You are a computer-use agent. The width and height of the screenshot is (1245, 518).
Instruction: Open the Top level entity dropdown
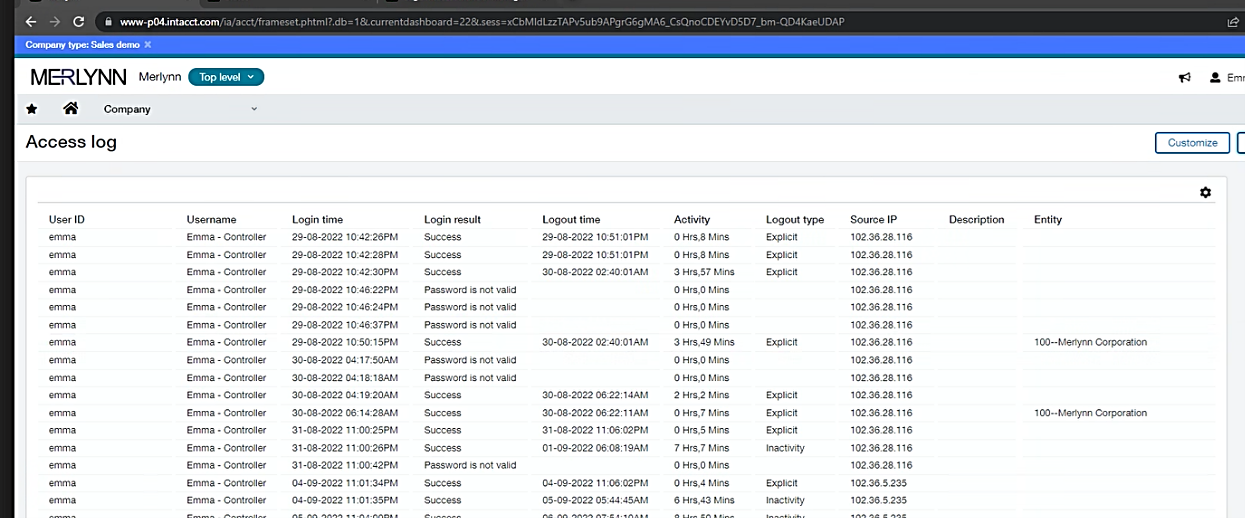[226, 77]
